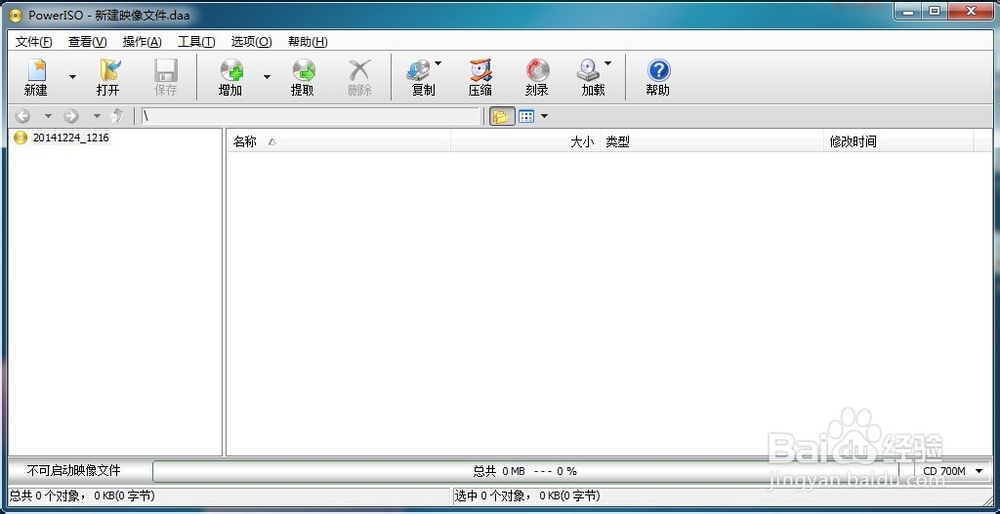Click the Extract (提取) icon
The image size is (1000, 514).
[304, 70]
